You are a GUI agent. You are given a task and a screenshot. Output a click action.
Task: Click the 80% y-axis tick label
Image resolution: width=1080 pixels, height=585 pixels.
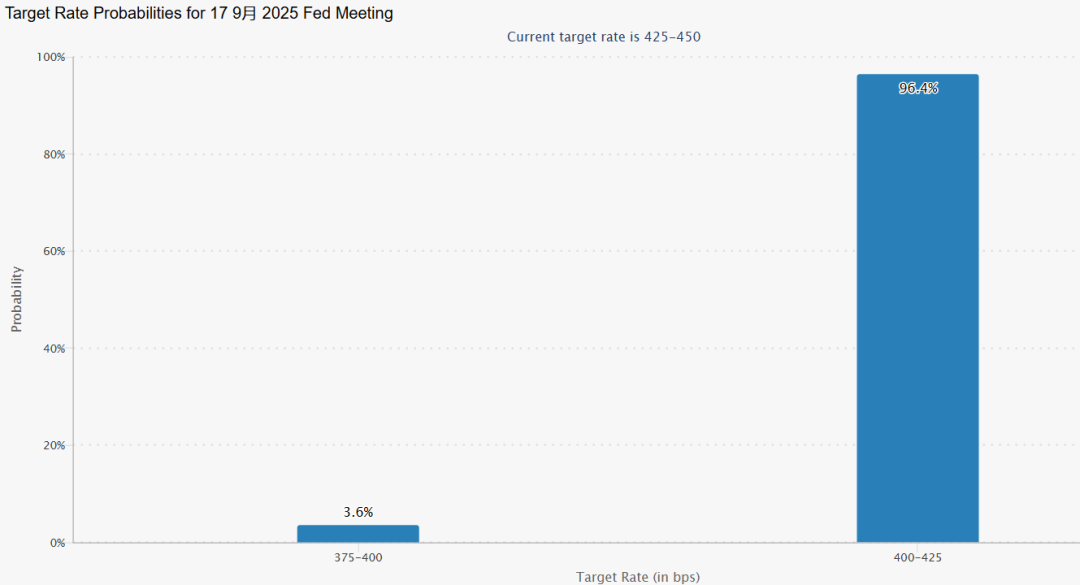(x=52, y=154)
